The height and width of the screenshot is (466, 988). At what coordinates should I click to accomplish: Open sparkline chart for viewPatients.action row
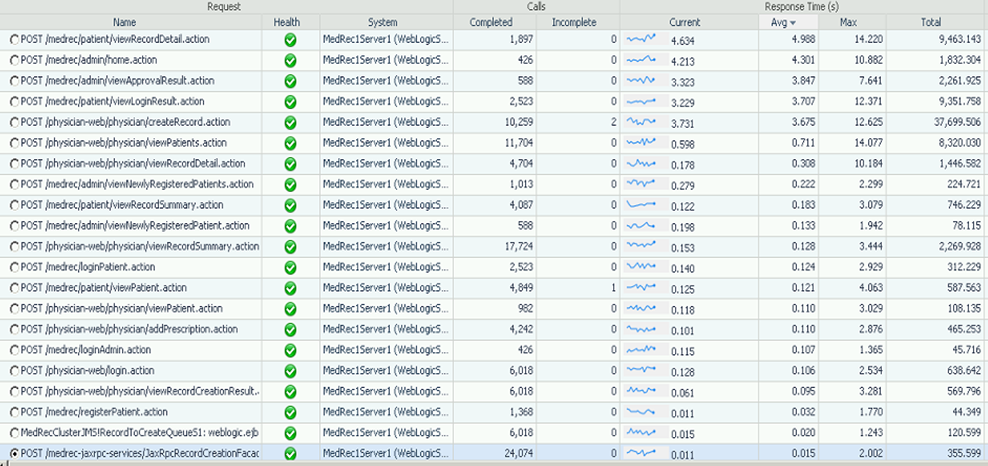(645, 143)
